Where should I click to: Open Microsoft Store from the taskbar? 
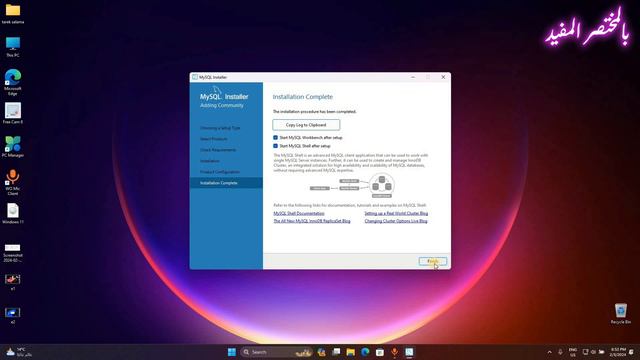pyautogui.click(x=380, y=352)
